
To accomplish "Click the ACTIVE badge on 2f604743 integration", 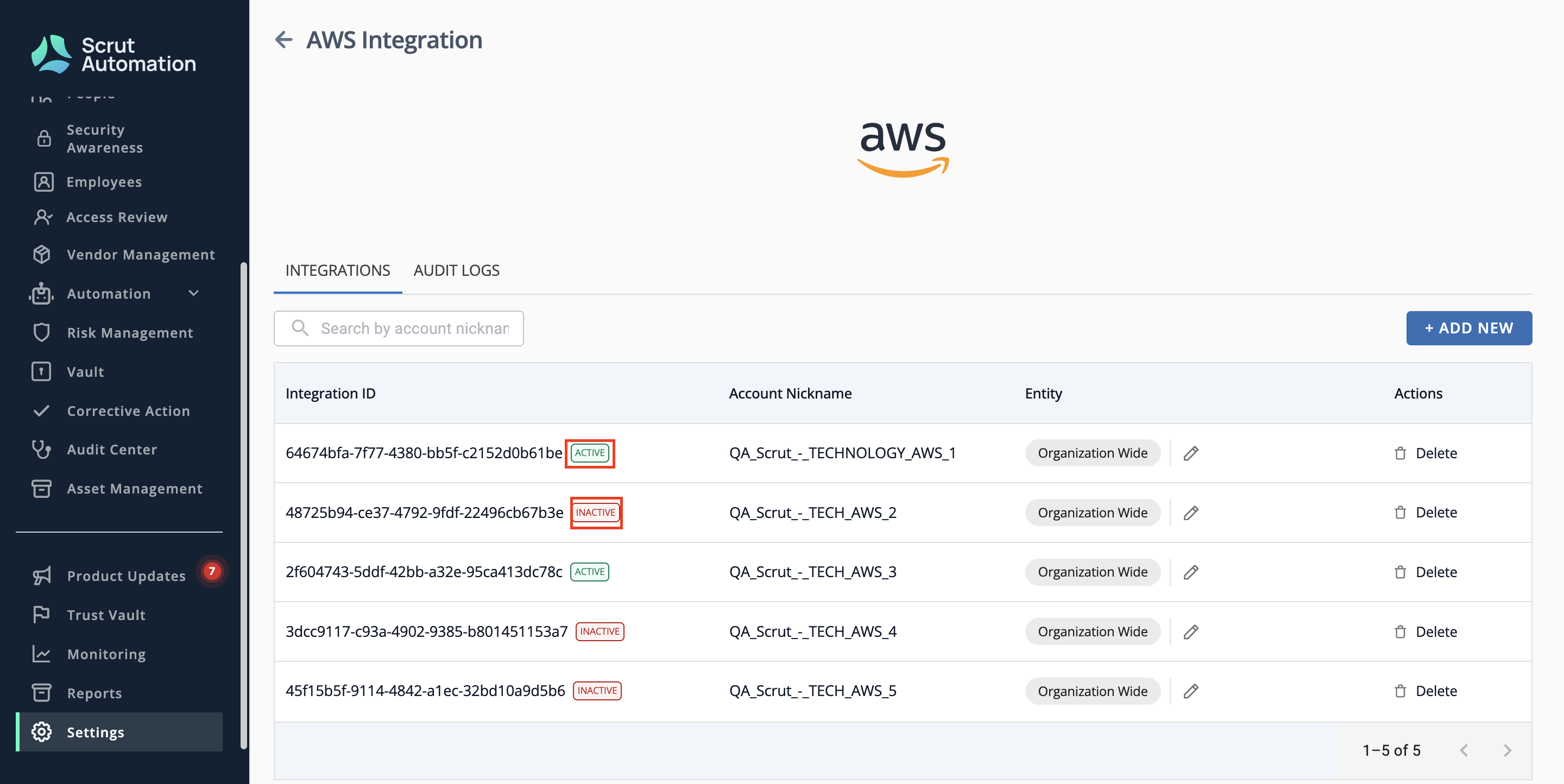I will pyautogui.click(x=590, y=572).
